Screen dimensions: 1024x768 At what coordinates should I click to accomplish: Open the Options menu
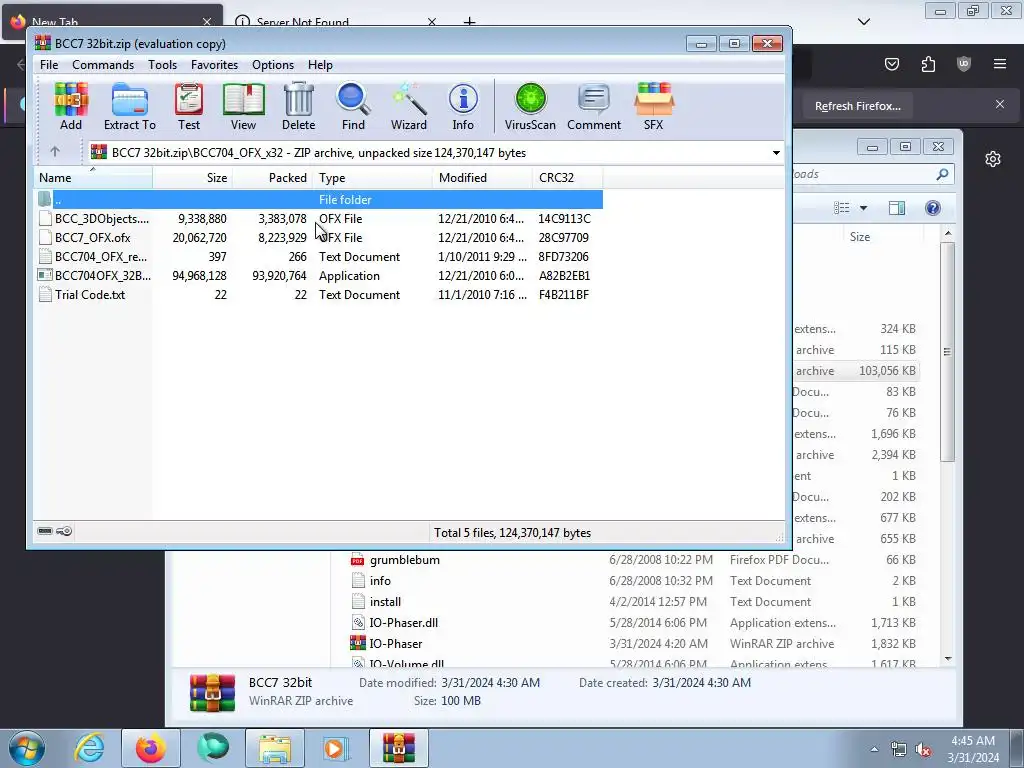coord(273,65)
